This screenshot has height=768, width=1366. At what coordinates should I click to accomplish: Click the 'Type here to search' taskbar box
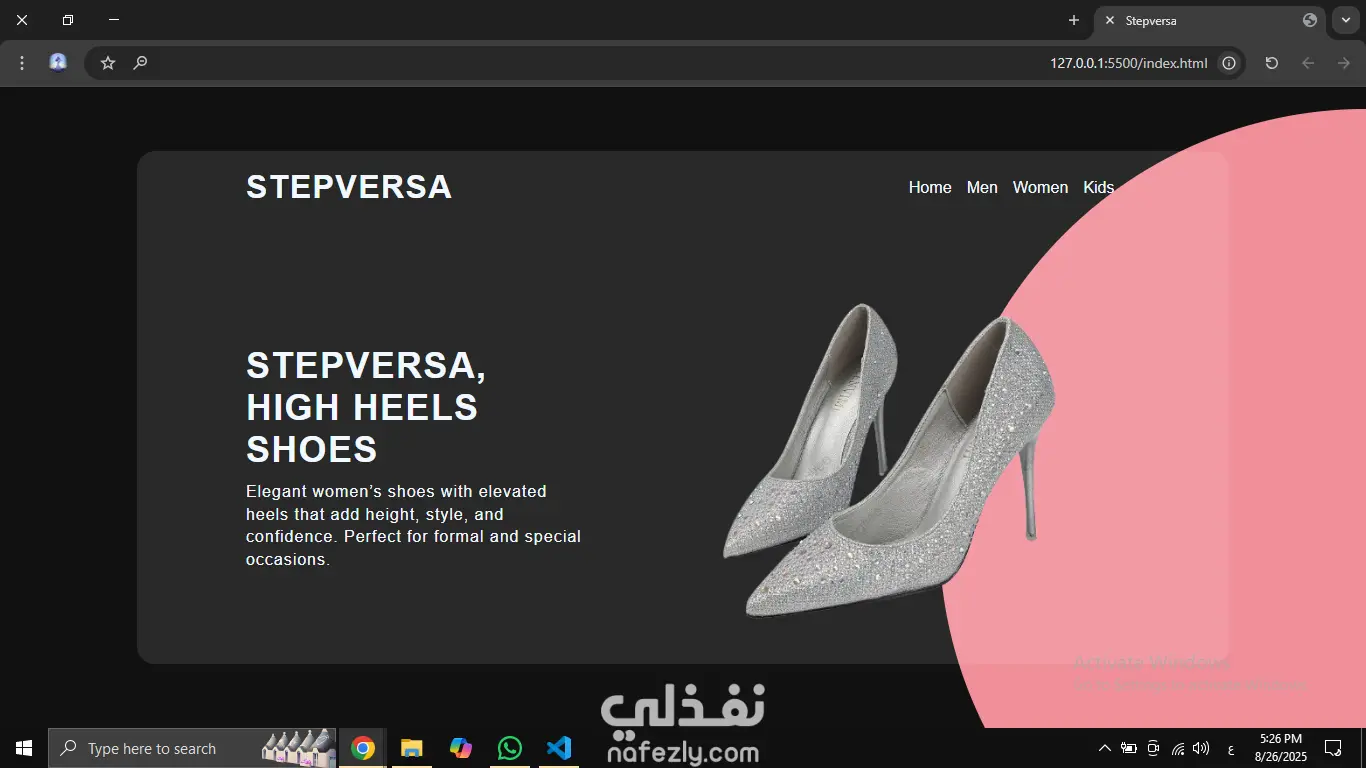[x=192, y=748]
